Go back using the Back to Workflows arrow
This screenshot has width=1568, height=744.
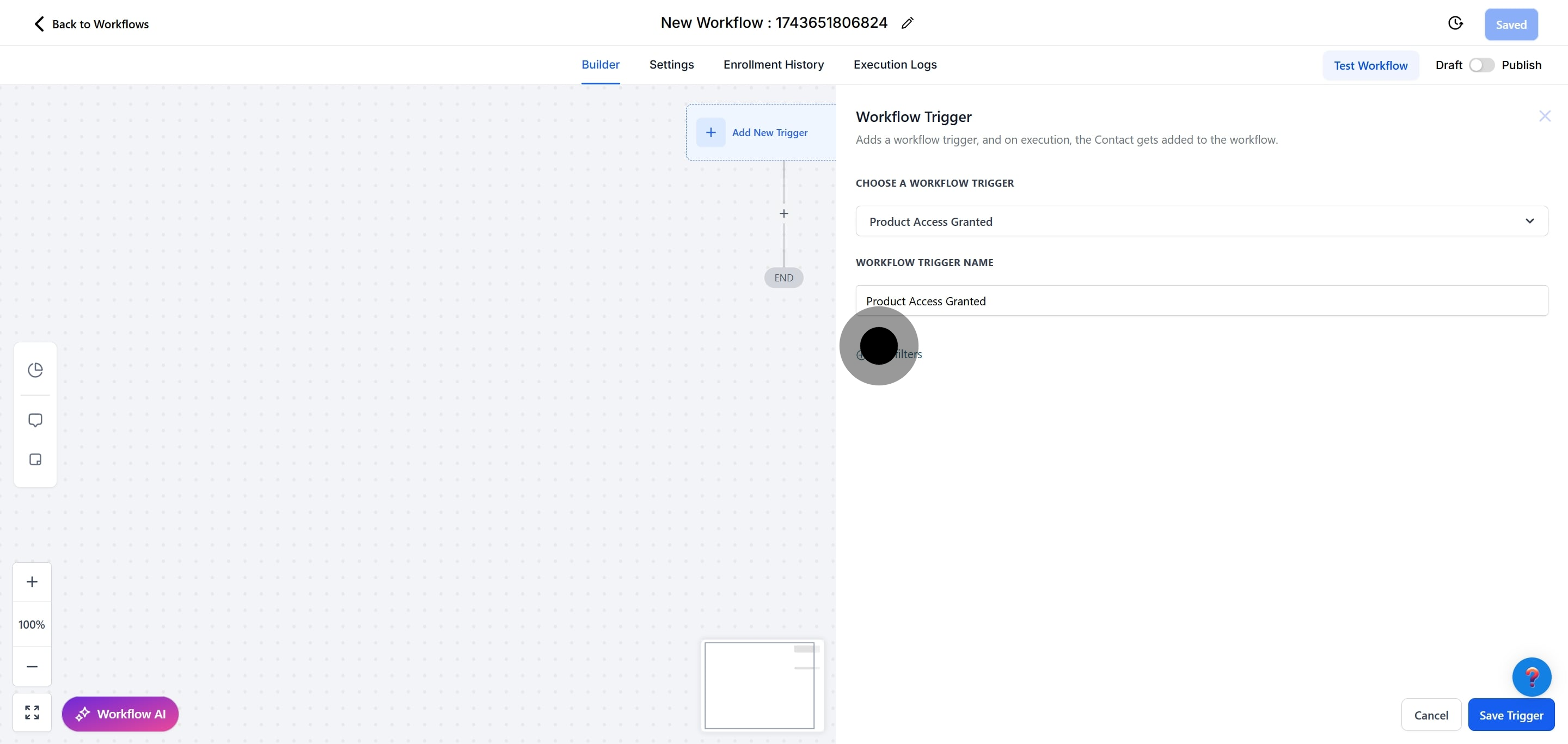click(39, 24)
